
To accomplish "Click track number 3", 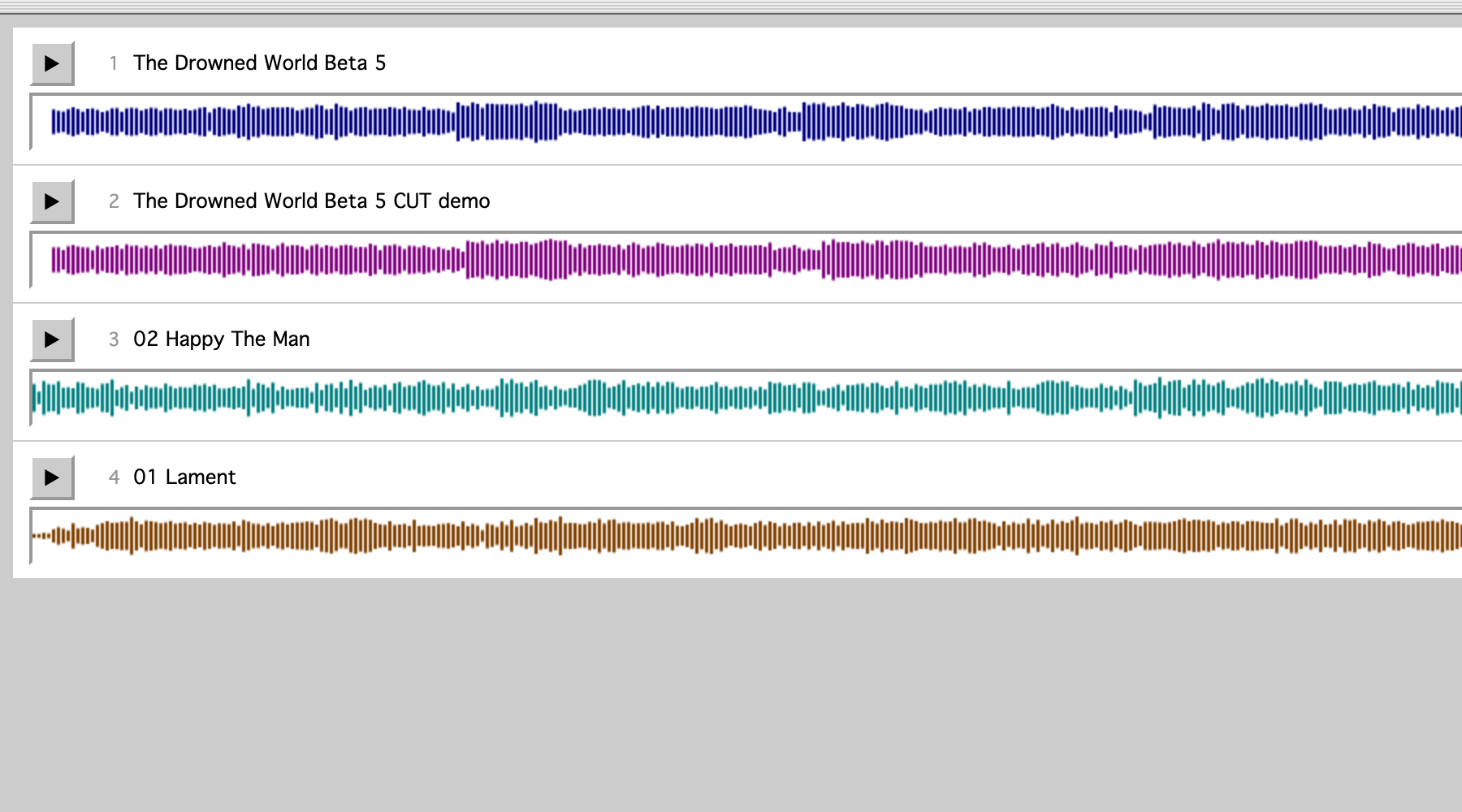I will pos(114,339).
